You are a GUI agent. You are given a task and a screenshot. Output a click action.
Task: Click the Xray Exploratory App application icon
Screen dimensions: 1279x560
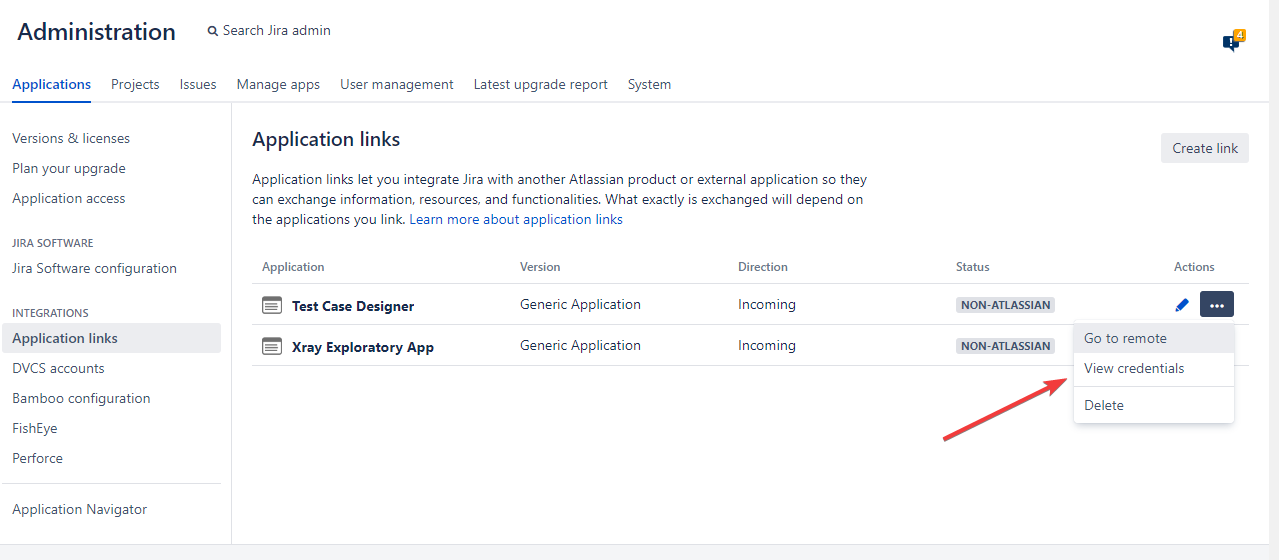(x=272, y=346)
